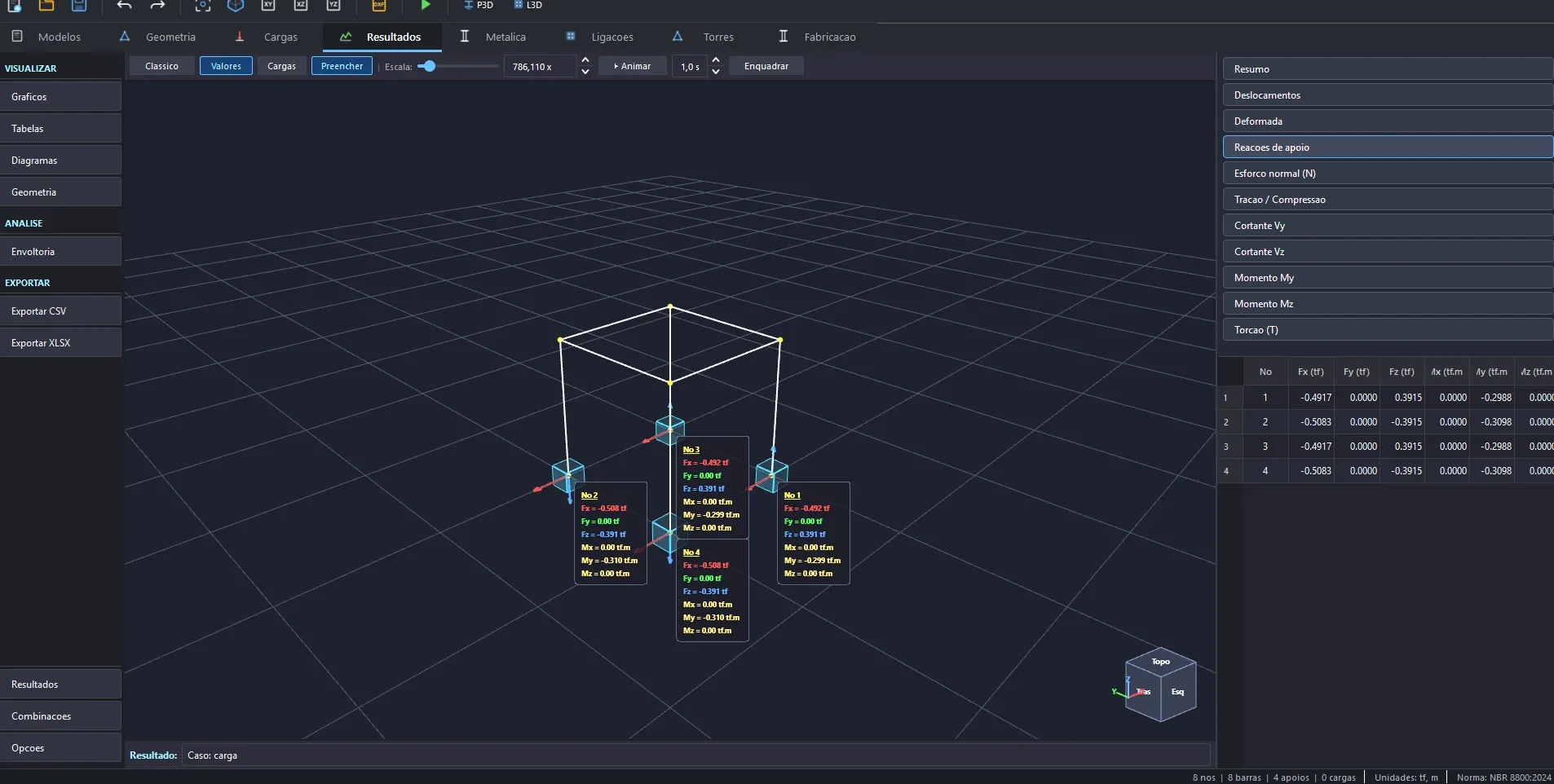Run the analysis with the green play icon
The image size is (1554, 784).
pyautogui.click(x=426, y=5)
